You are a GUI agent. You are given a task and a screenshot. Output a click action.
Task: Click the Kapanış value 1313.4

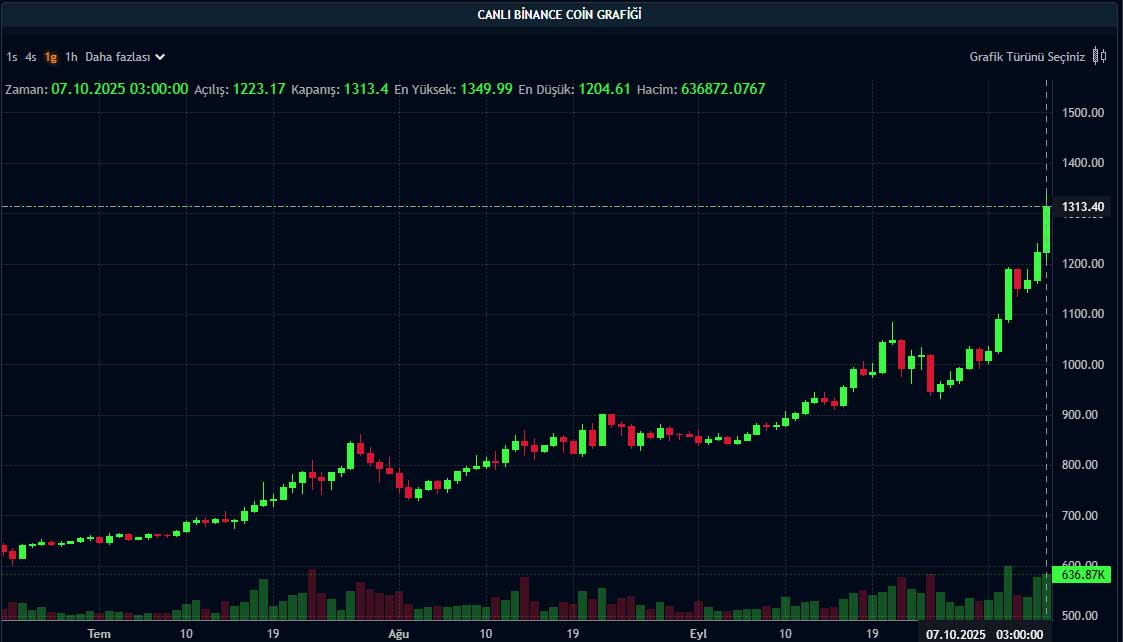click(366, 89)
